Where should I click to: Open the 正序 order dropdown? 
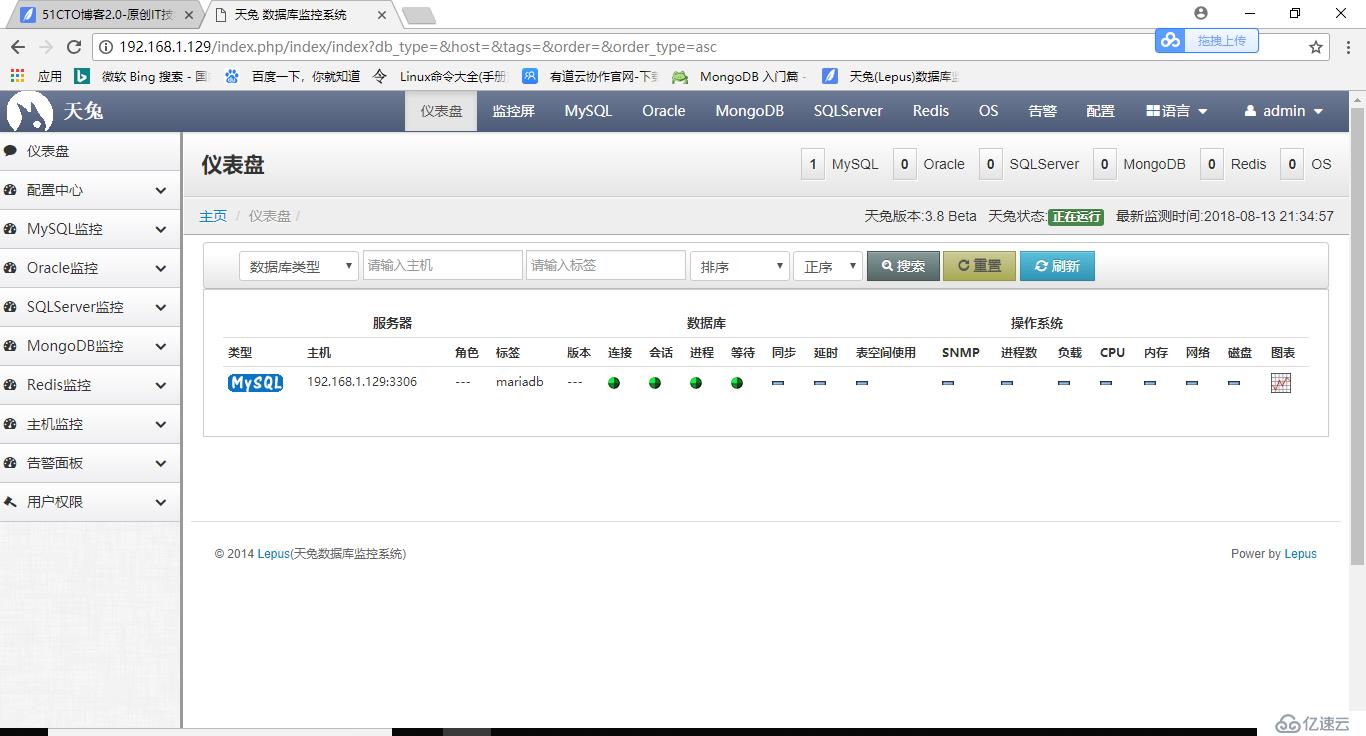pos(828,266)
